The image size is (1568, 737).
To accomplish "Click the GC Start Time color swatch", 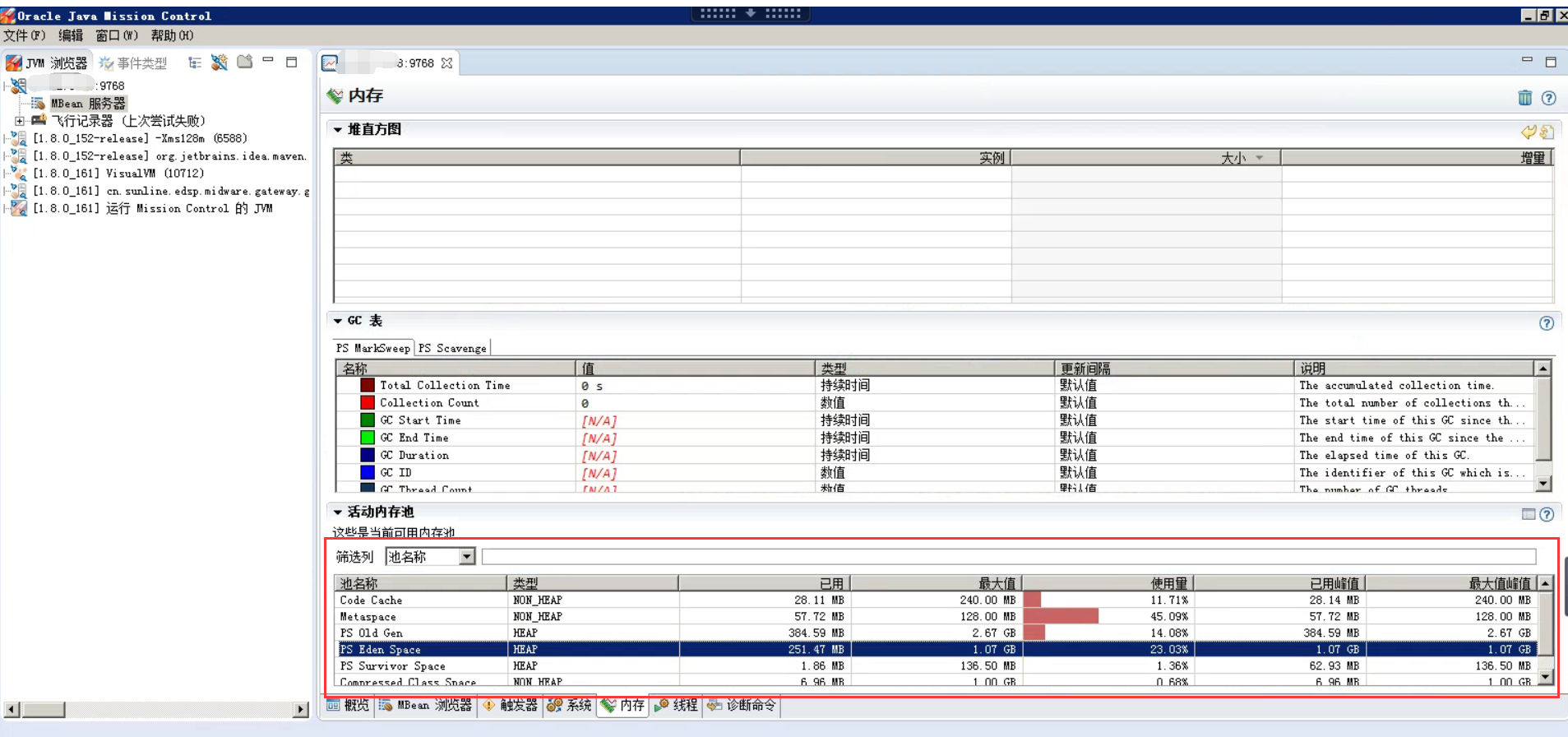I will [368, 420].
